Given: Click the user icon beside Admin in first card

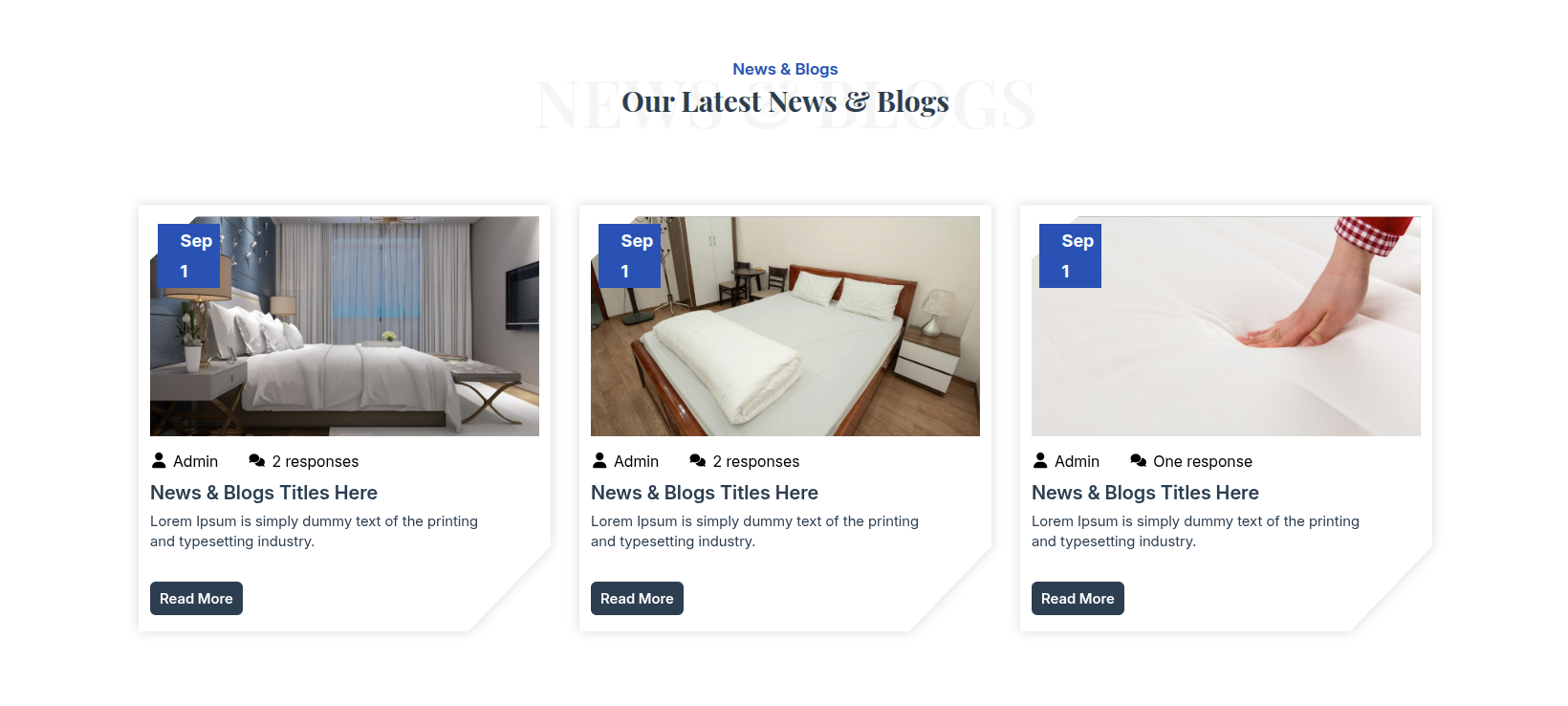Looking at the screenshot, I should (x=159, y=460).
